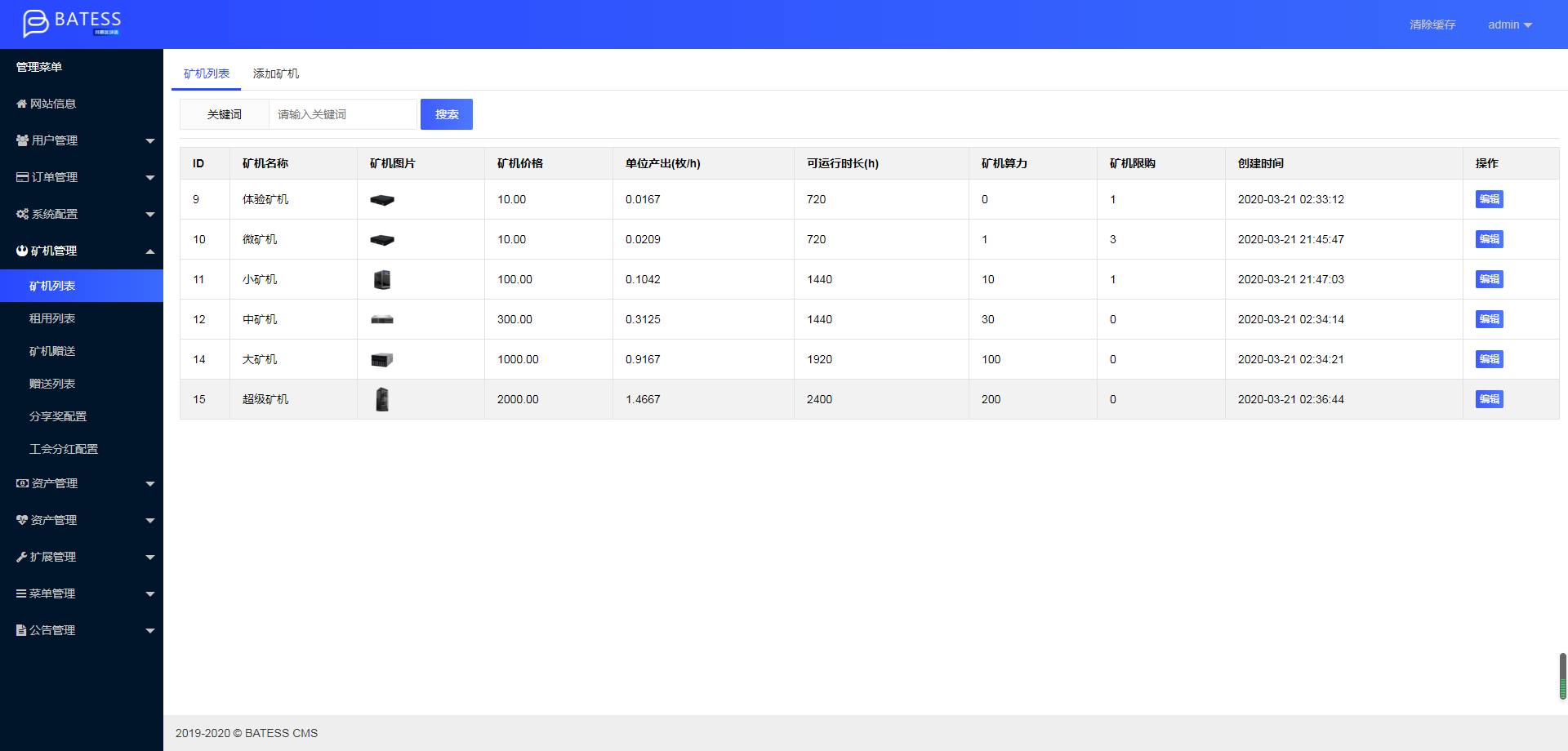1568x751 pixels.
Task: Collapse the 矿机管理 menu arrow
Action: click(x=150, y=251)
